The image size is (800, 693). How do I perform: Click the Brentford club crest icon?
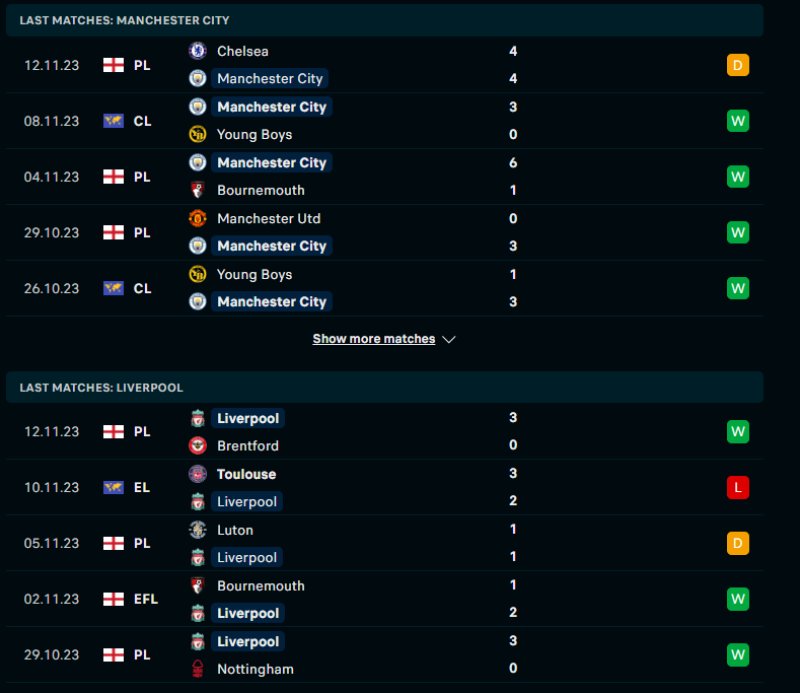point(197,446)
